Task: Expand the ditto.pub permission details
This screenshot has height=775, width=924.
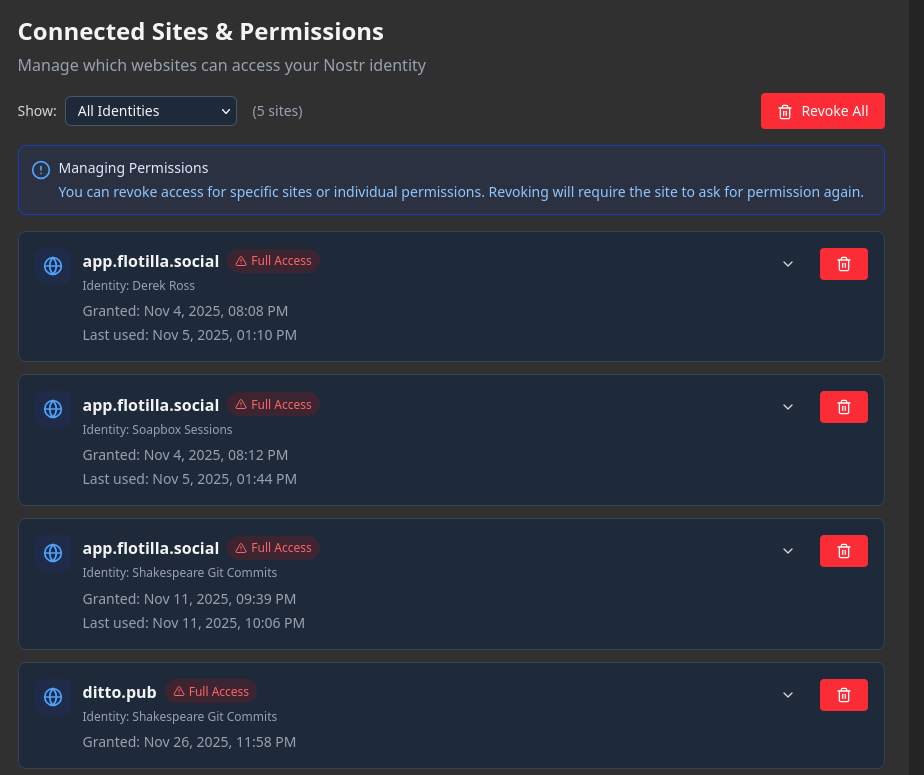Action: 787,693
